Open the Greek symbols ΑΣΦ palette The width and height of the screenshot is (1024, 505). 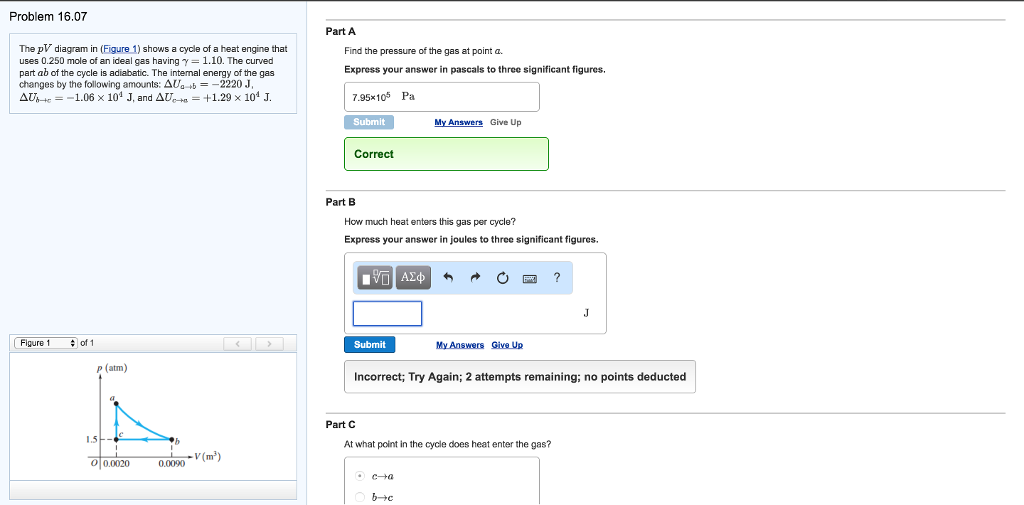413,278
